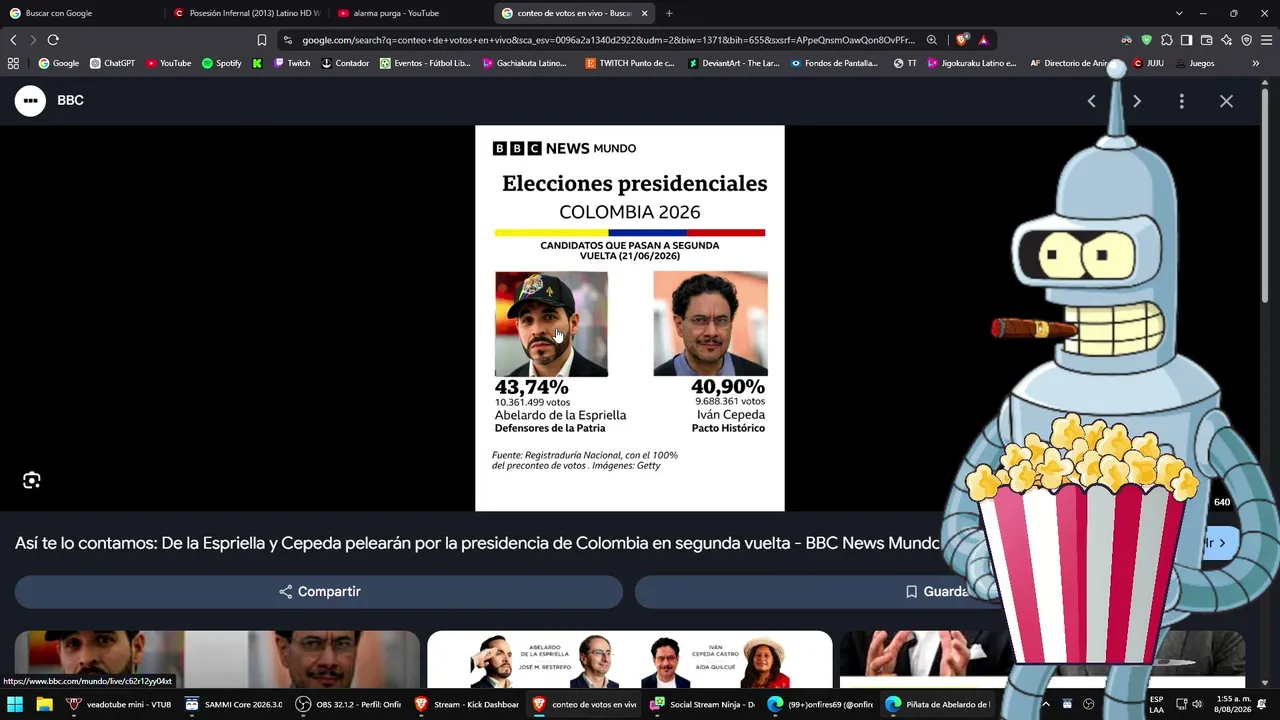Open the related thumbnail with four candidates
This screenshot has height=720, width=1280.
(x=630, y=660)
